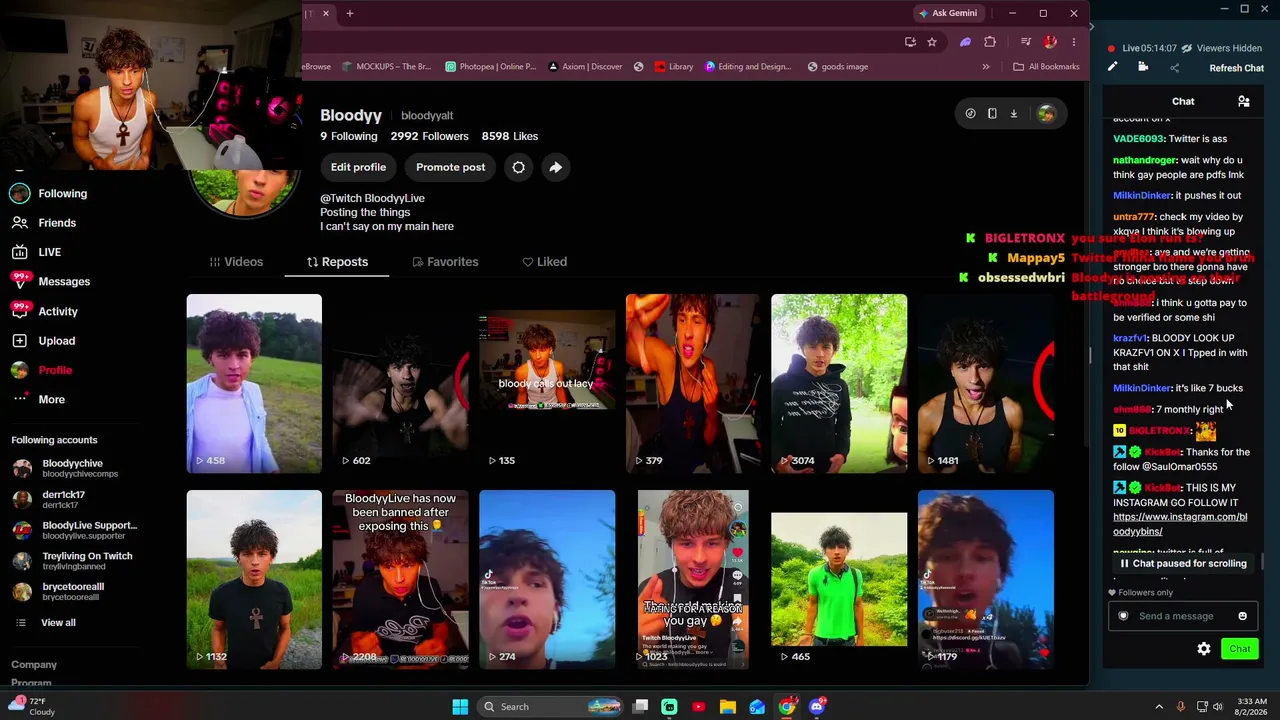Viewport: 1280px width, 720px height.
Task: Open the repost video with 3074 views
Action: (839, 383)
